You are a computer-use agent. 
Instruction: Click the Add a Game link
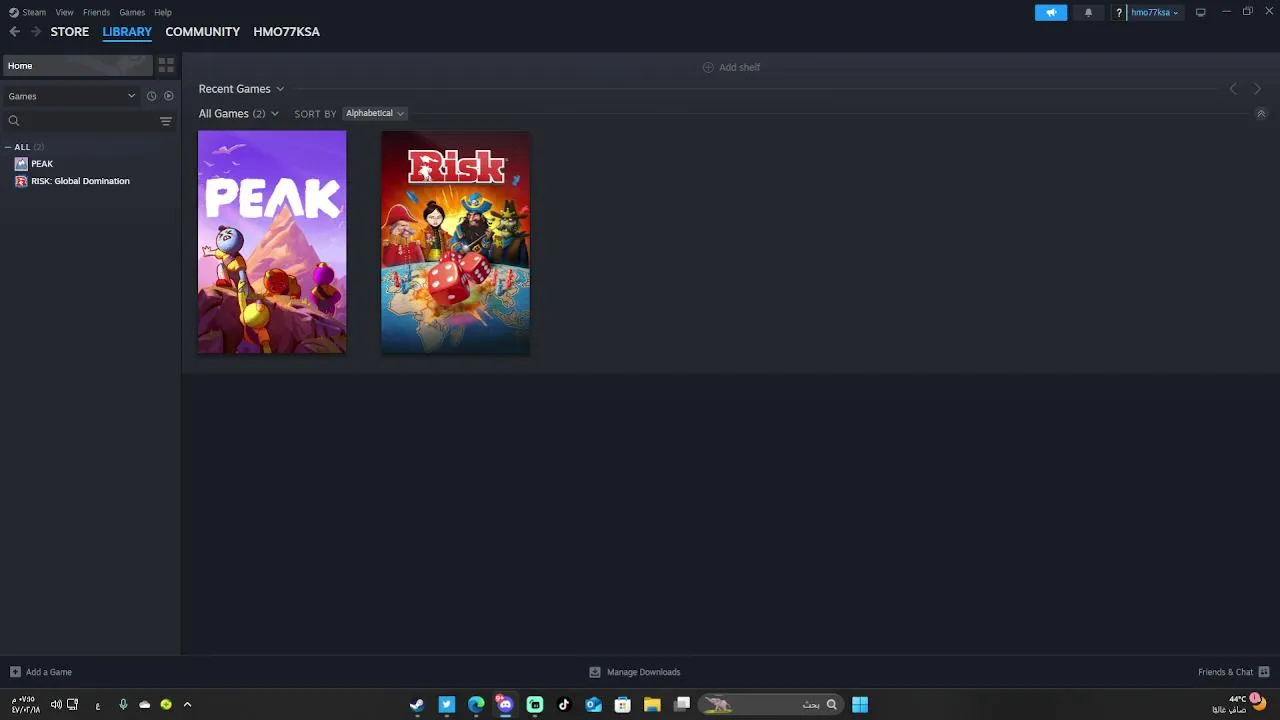tap(49, 672)
